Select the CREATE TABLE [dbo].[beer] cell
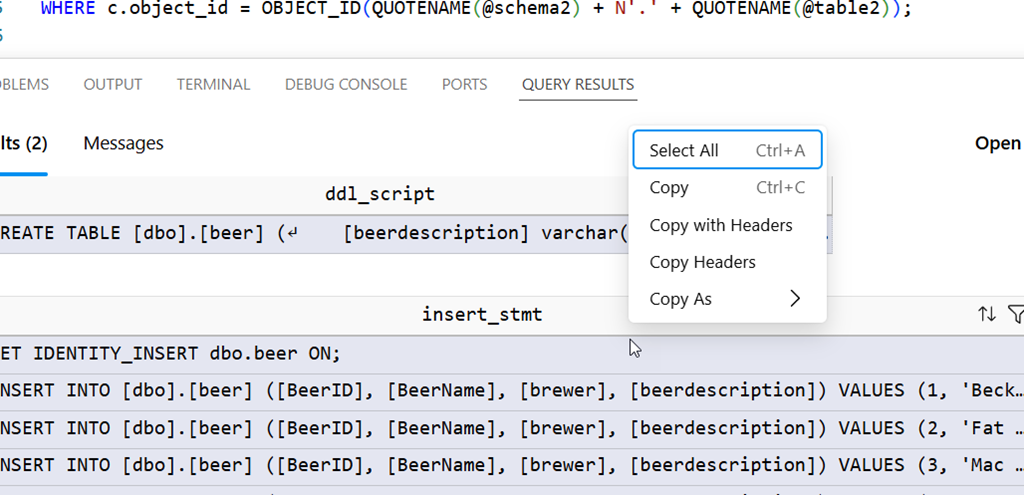Image resolution: width=1024 pixels, height=495 pixels. tap(314, 234)
